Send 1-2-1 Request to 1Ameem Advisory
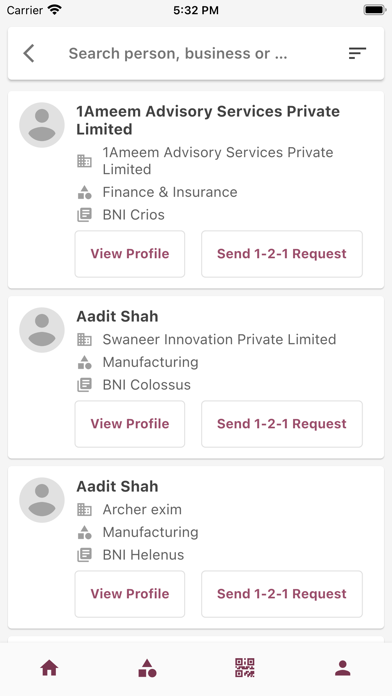This screenshot has width=392, height=696. pos(282,254)
